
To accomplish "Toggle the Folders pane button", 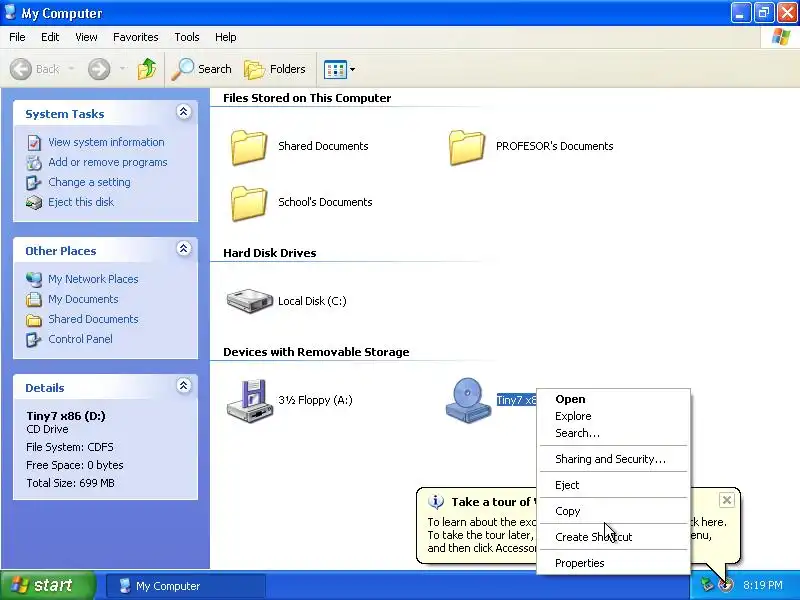I will point(275,69).
